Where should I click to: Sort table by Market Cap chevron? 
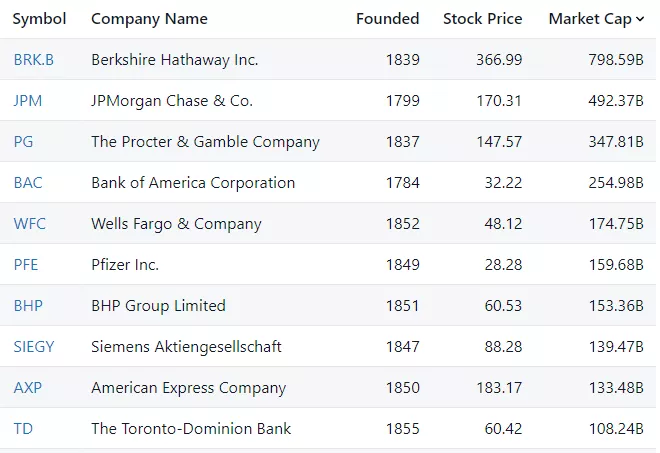click(640, 19)
